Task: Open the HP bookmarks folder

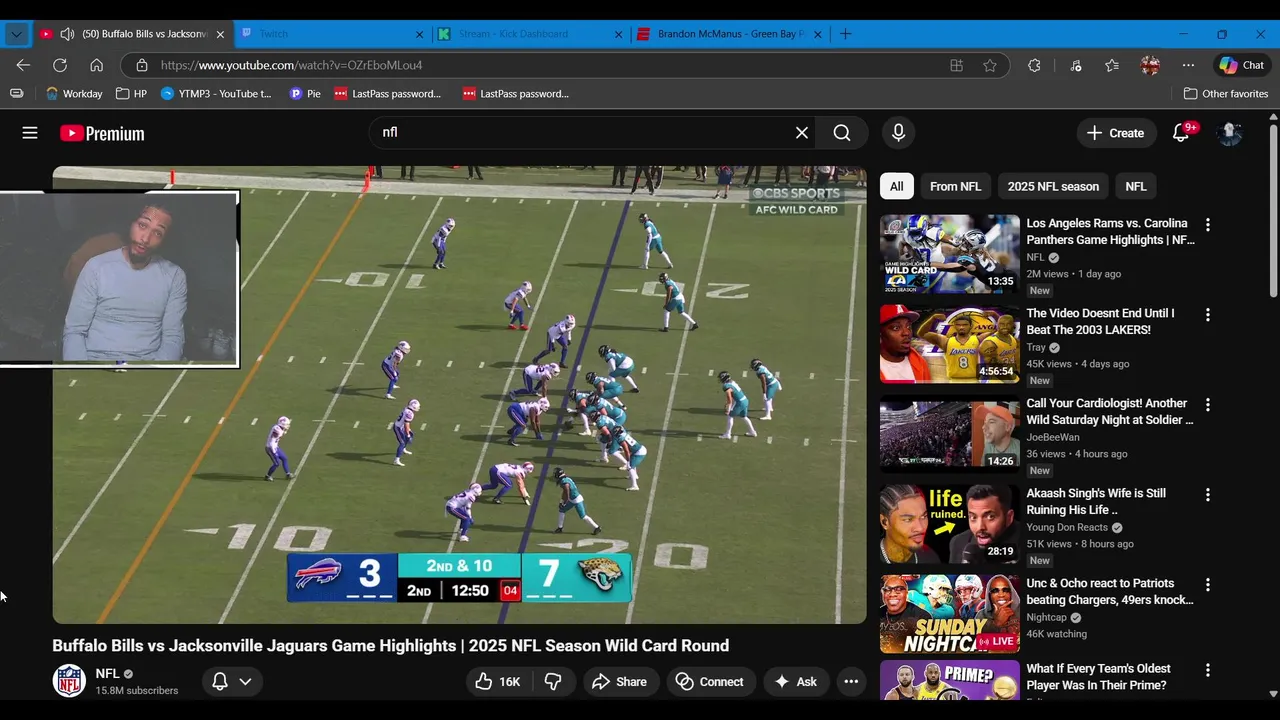Action: (x=131, y=94)
